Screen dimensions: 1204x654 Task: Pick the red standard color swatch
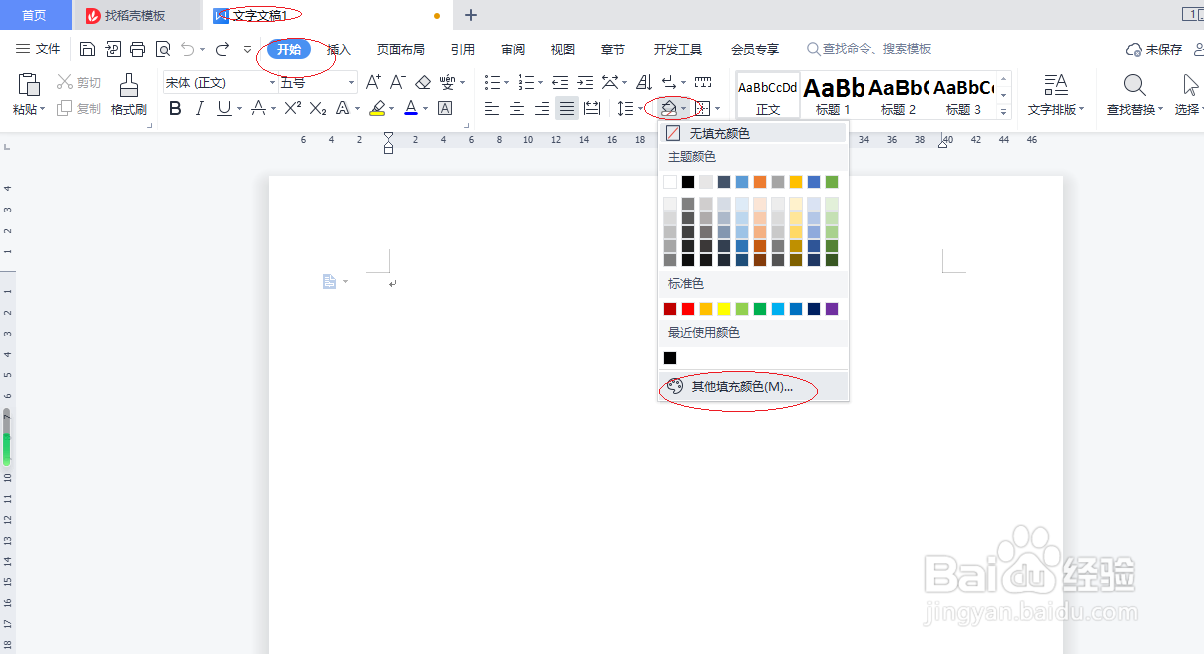[x=688, y=308]
